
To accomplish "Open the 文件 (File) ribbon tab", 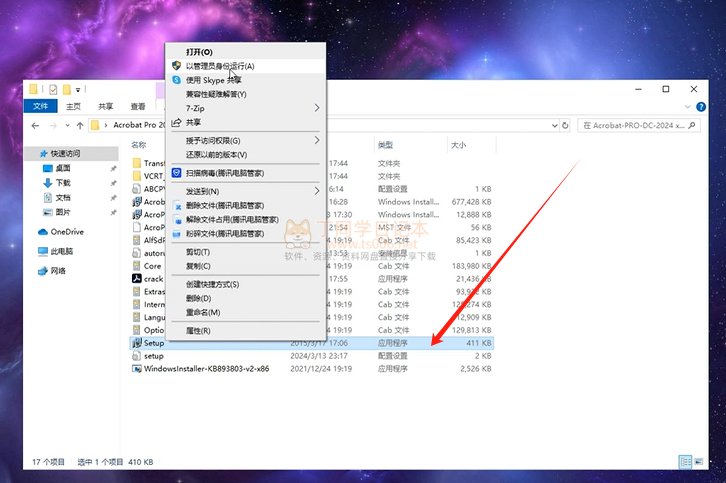I will click(x=40, y=106).
